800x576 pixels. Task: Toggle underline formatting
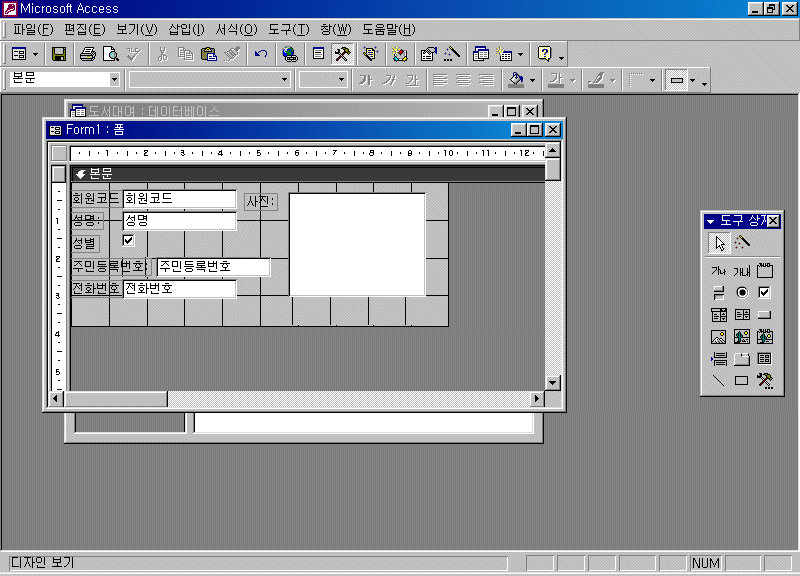coord(412,80)
